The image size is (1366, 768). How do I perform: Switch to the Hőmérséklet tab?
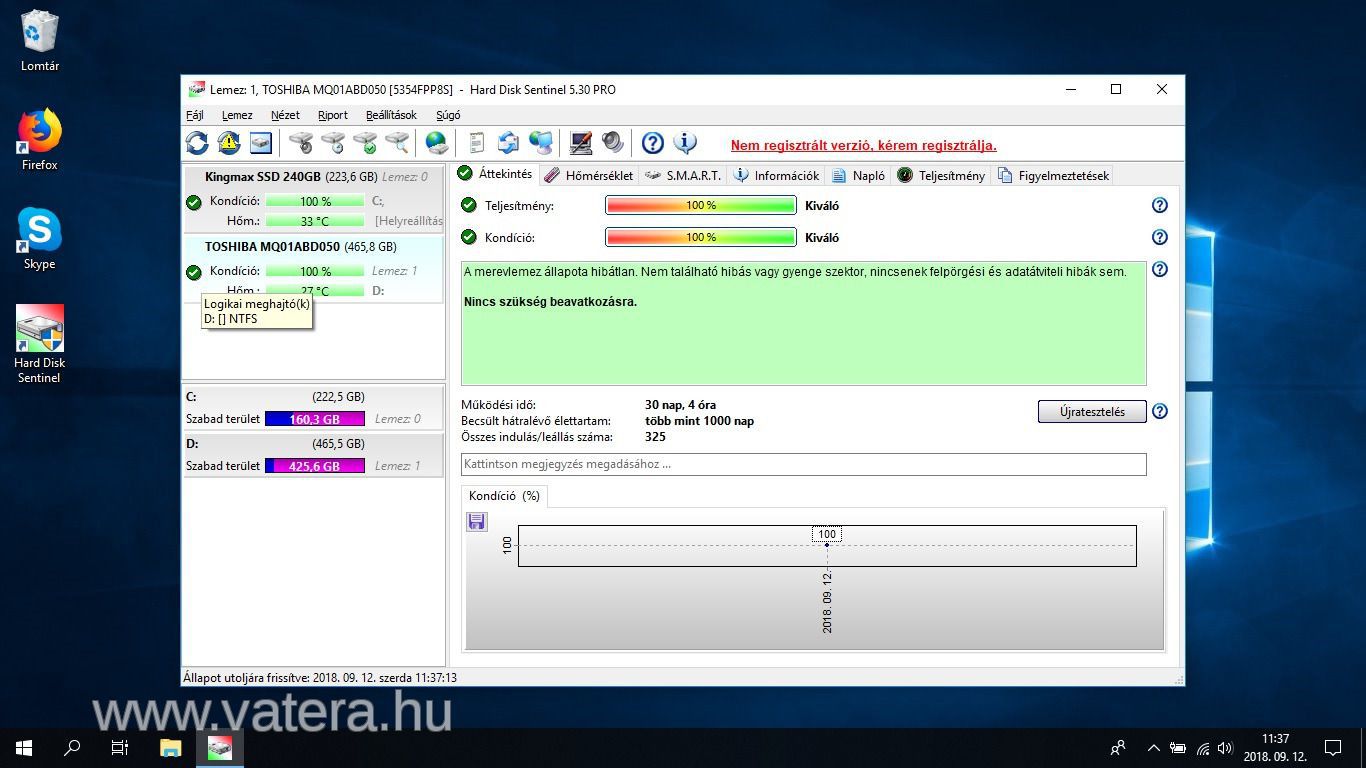tap(589, 175)
